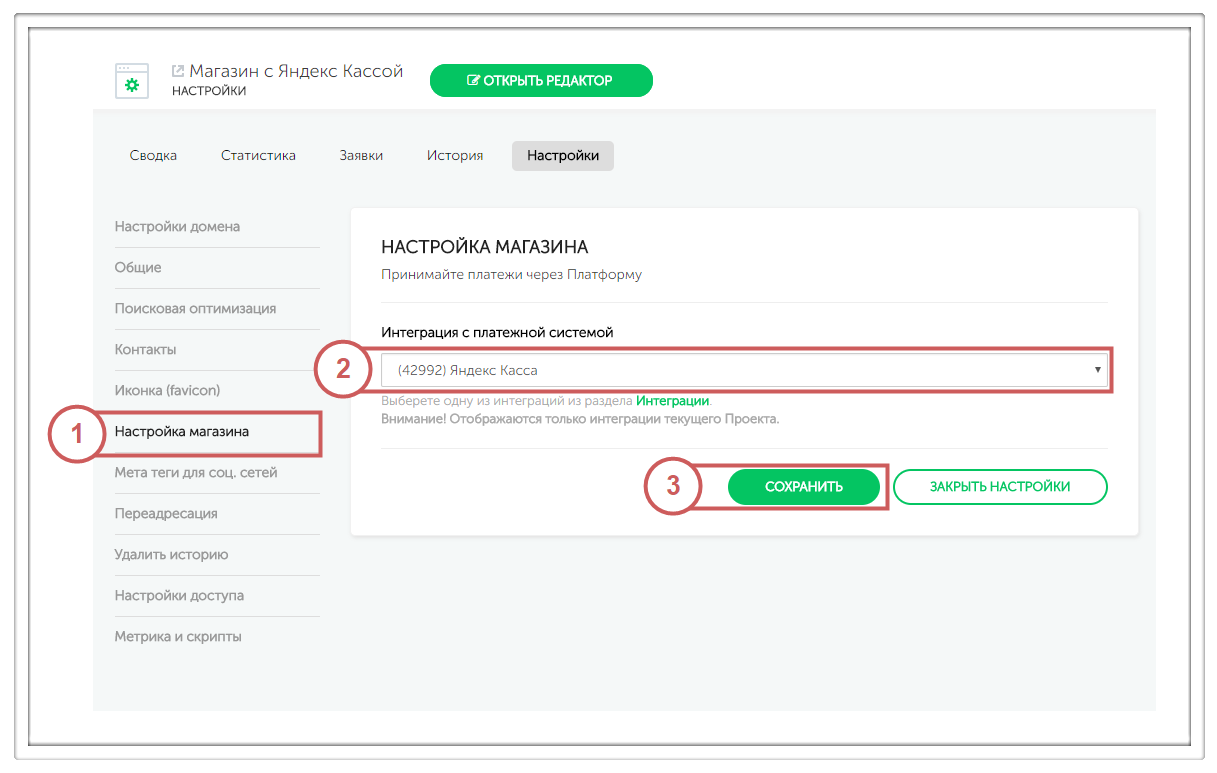
Task: Follow the green Интеграции link
Action: click(673, 401)
